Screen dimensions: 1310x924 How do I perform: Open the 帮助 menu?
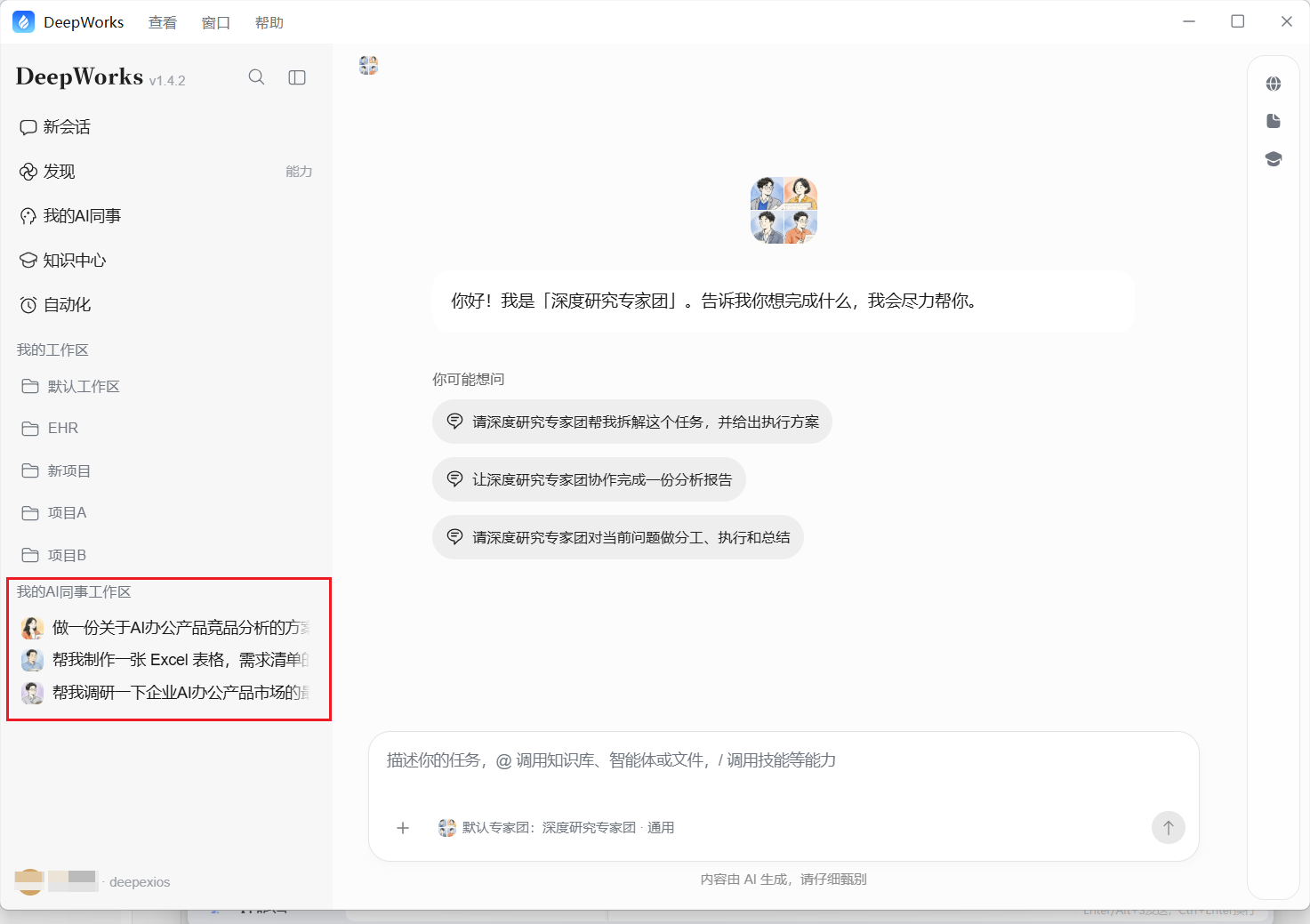click(269, 23)
